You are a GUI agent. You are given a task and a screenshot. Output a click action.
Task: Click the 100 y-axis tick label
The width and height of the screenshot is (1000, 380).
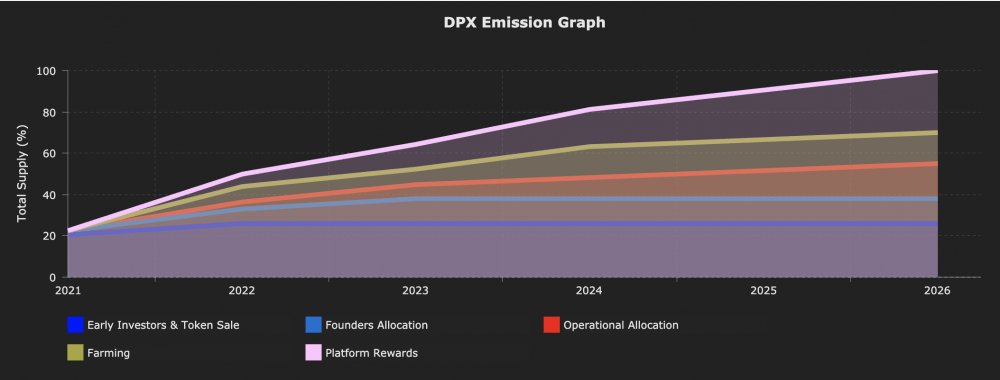point(47,71)
